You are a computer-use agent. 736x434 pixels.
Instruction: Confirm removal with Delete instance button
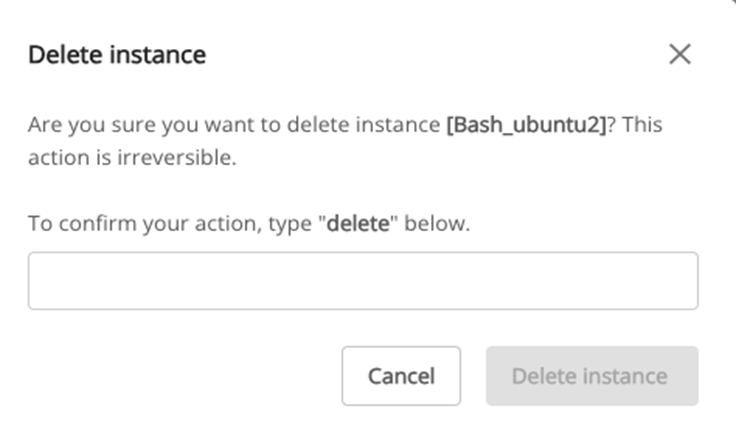click(x=592, y=376)
